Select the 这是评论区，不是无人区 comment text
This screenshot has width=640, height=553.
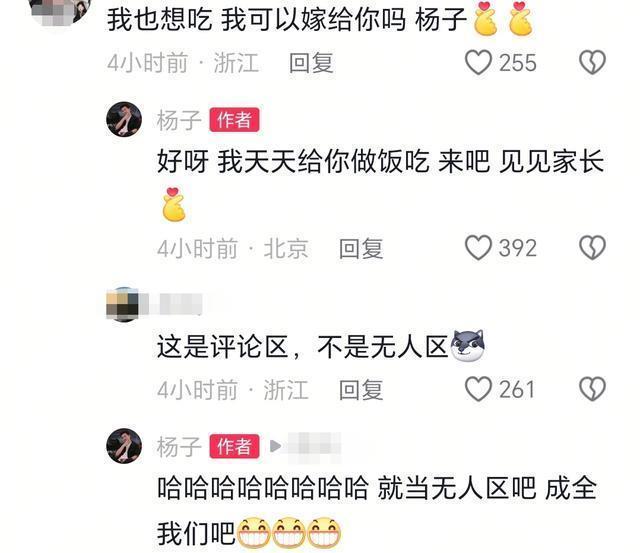[x=320, y=347]
